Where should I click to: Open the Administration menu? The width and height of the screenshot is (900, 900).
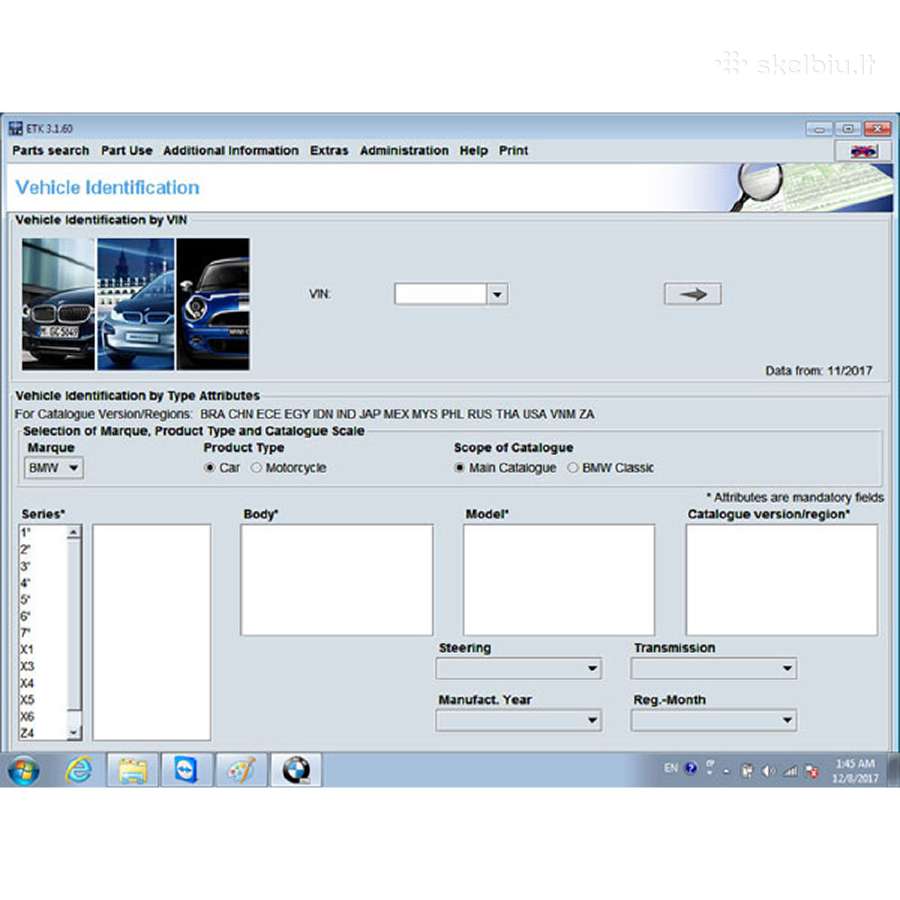[404, 150]
